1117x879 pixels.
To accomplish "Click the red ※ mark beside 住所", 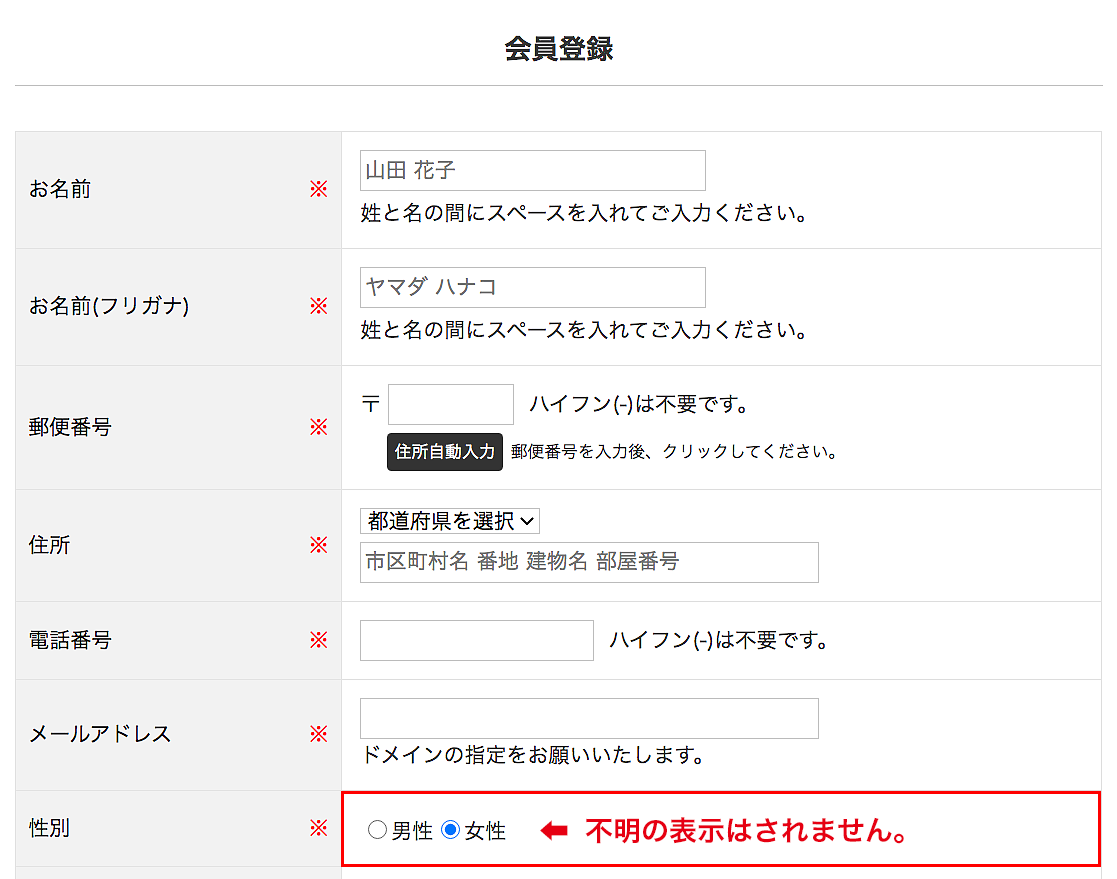I will click(318, 545).
